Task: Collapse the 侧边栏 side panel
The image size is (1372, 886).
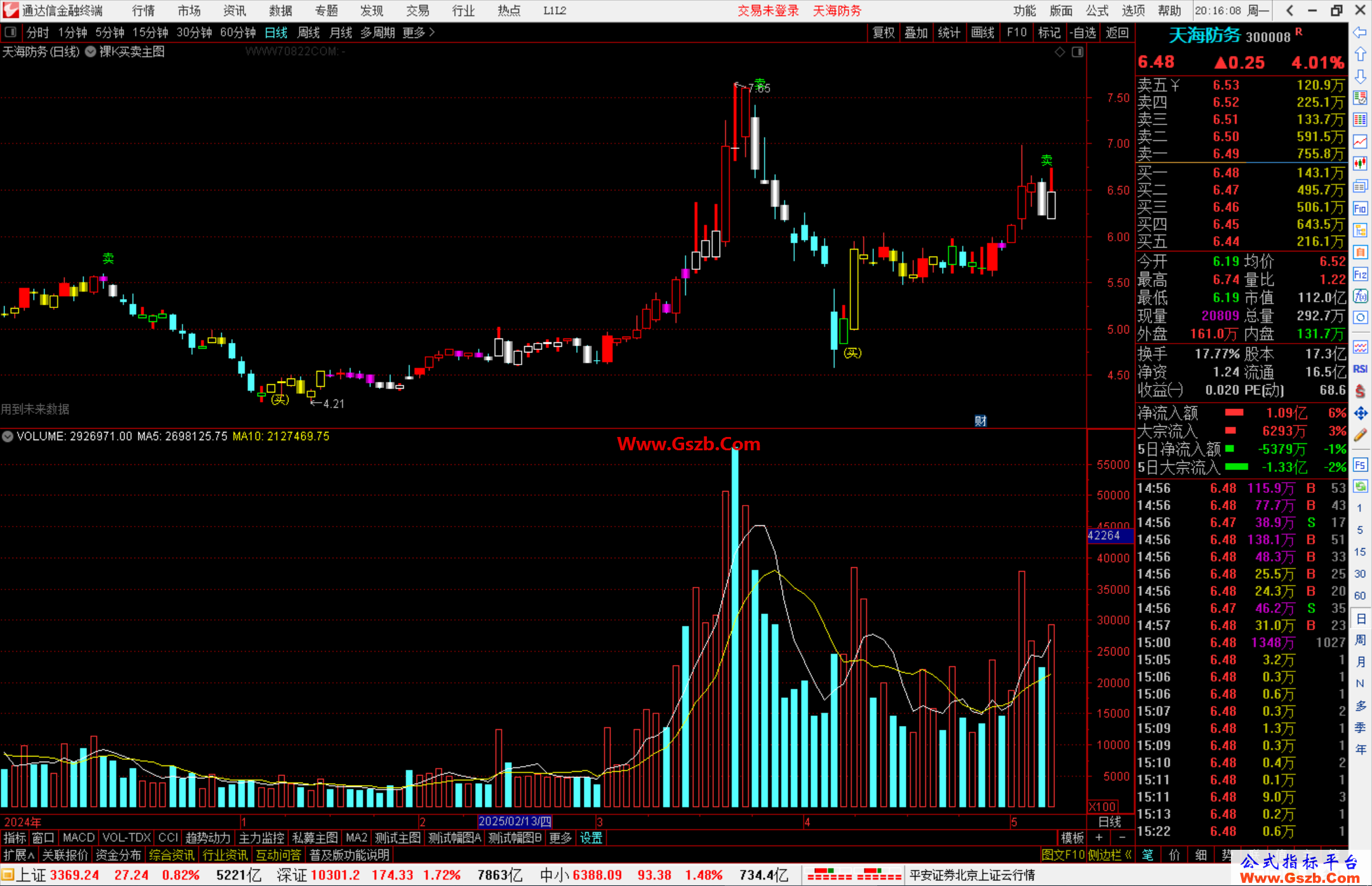Action: pos(1109,855)
